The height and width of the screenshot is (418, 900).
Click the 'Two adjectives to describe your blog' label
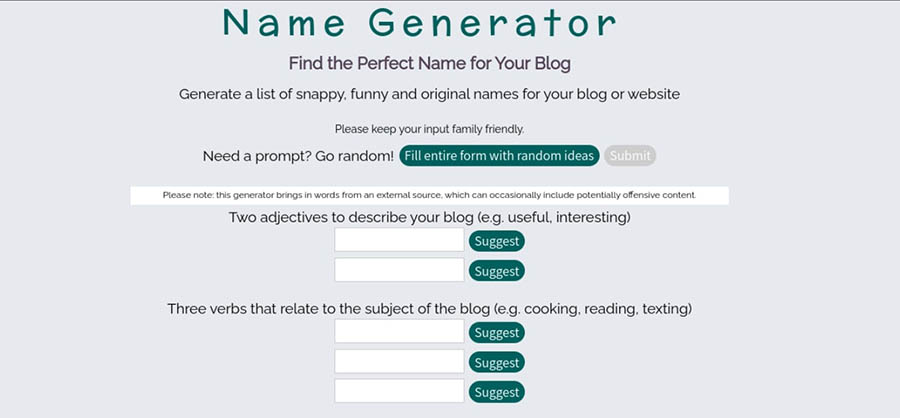(x=429, y=217)
